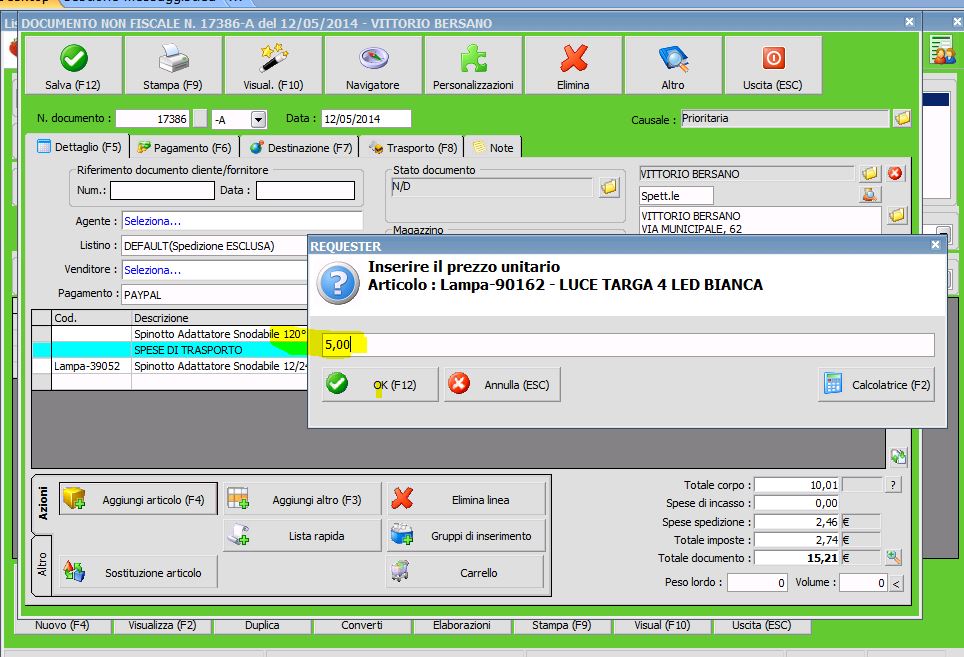Open the customer folder icon beside VITTORIO BERSANO
Image resolution: width=964 pixels, height=657 pixels.
870,174
